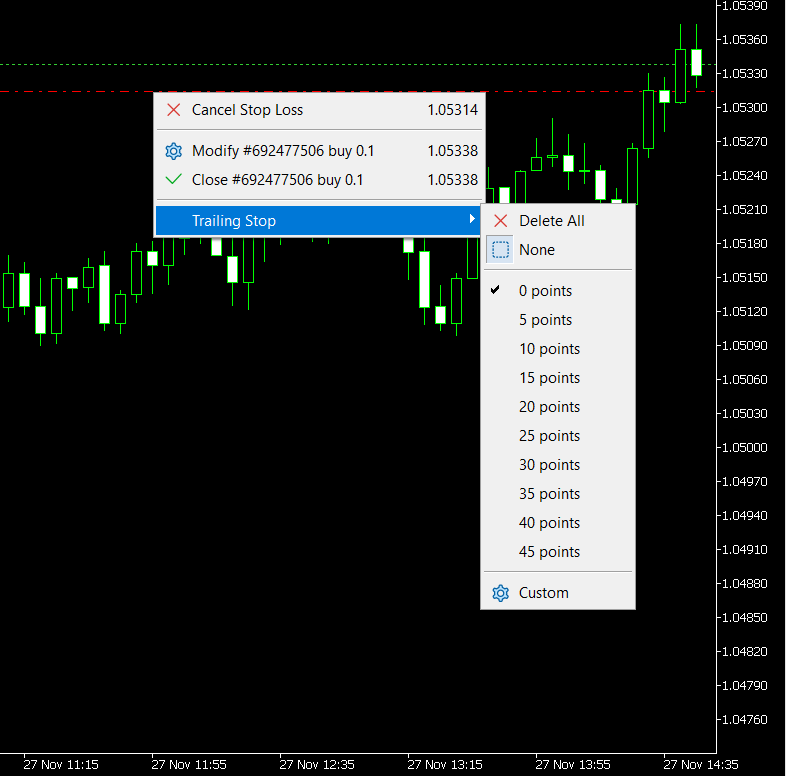Select the checked 0 points option
Screen dimensions: 787x776
pyautogui.click(x=545, y=291)
